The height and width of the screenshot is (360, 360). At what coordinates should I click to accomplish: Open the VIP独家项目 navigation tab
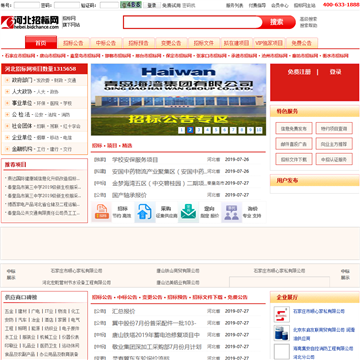pos(269,43)
